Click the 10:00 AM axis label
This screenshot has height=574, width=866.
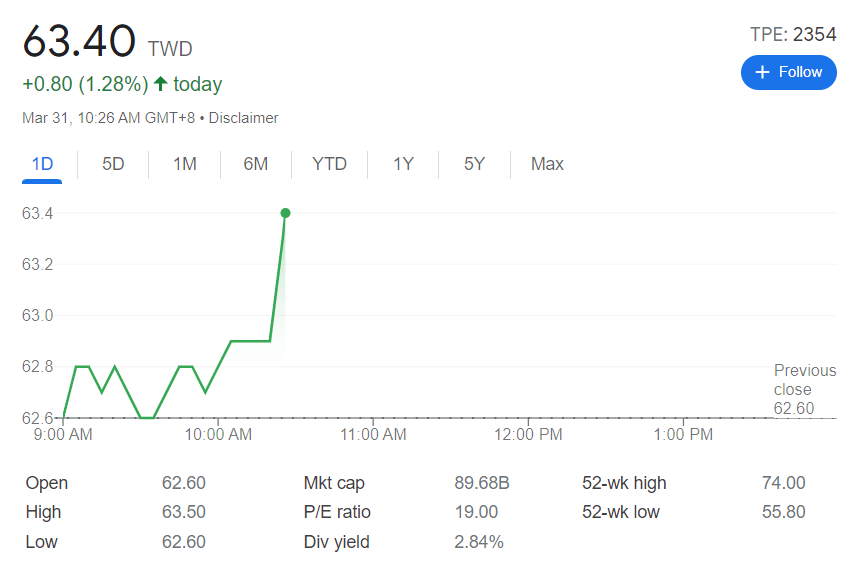[x=219, y=435]
